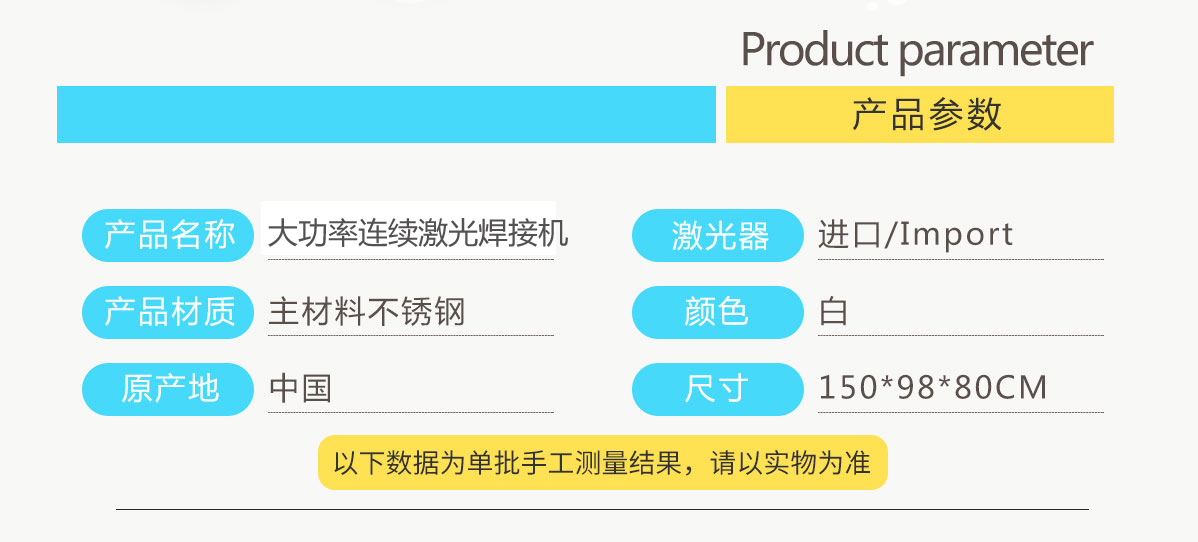1198x542 pixels.
Task: Click the 大功率连续激光焊接机 product name text
Action: 417,233
